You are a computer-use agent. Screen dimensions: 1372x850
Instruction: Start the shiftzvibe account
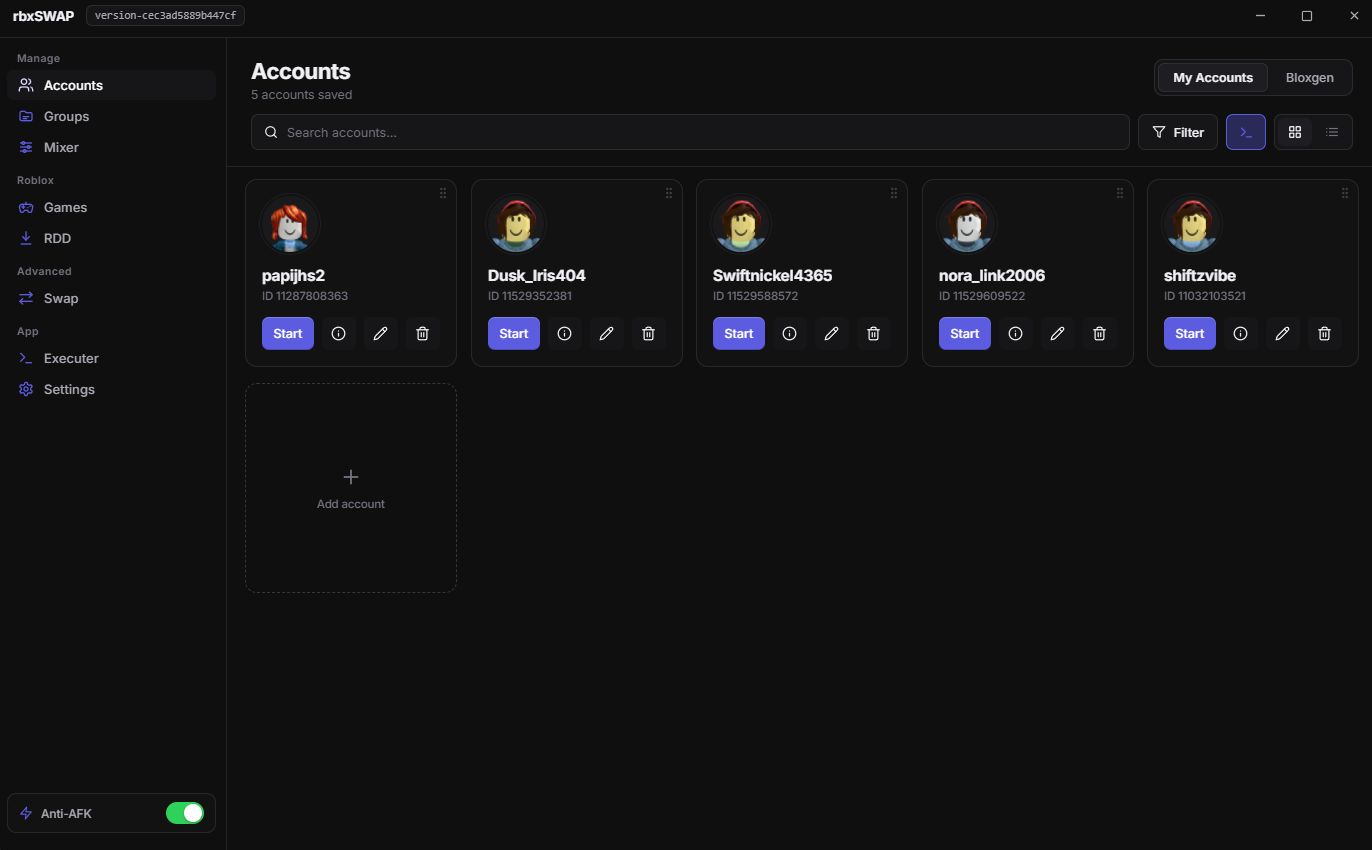coord(1190,334)
